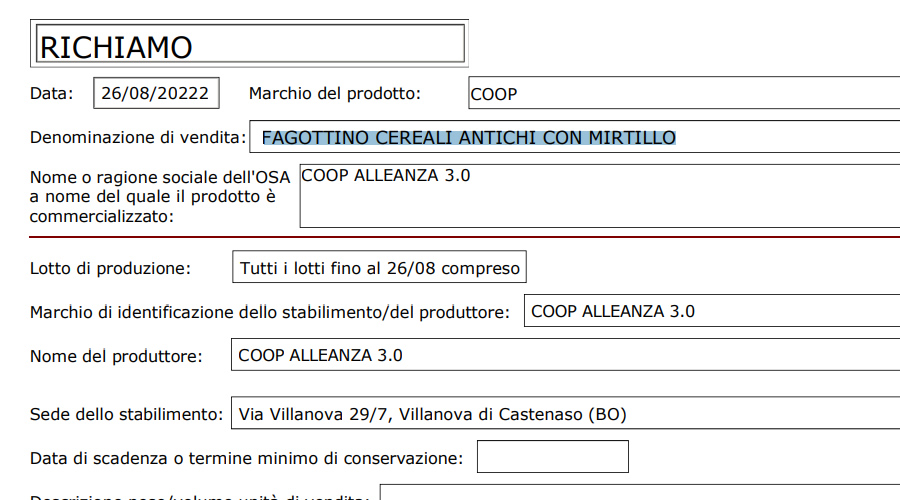The width and height of the screenshot is (900, 500).
Task: Click the "Nome o ragione sociale dell'OSA" label
Action: [x=160, y=178]
